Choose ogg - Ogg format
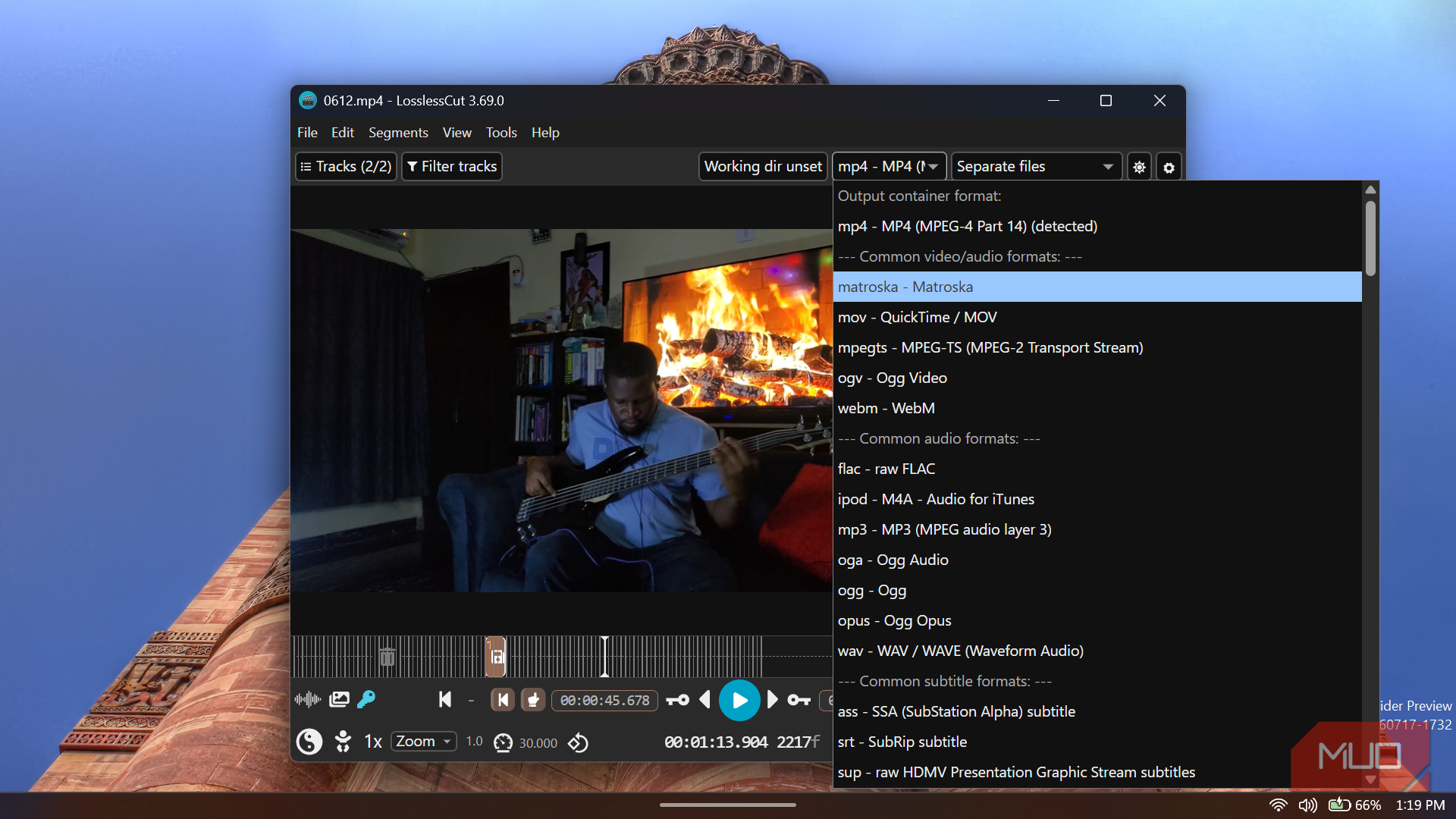Viewport: 1456px width, 819px height. 1097,590
